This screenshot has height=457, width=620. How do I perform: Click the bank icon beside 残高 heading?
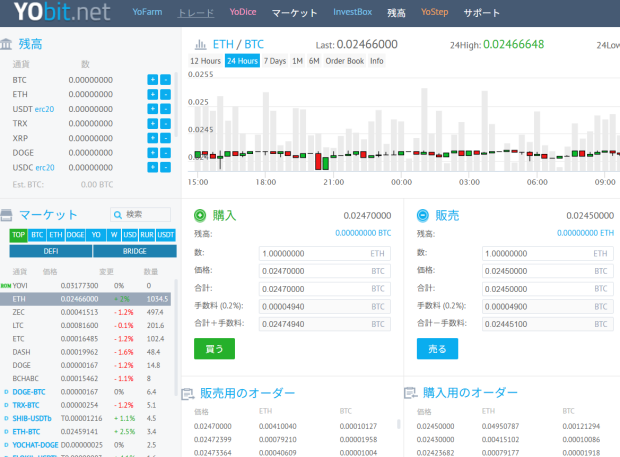(6, 44)
